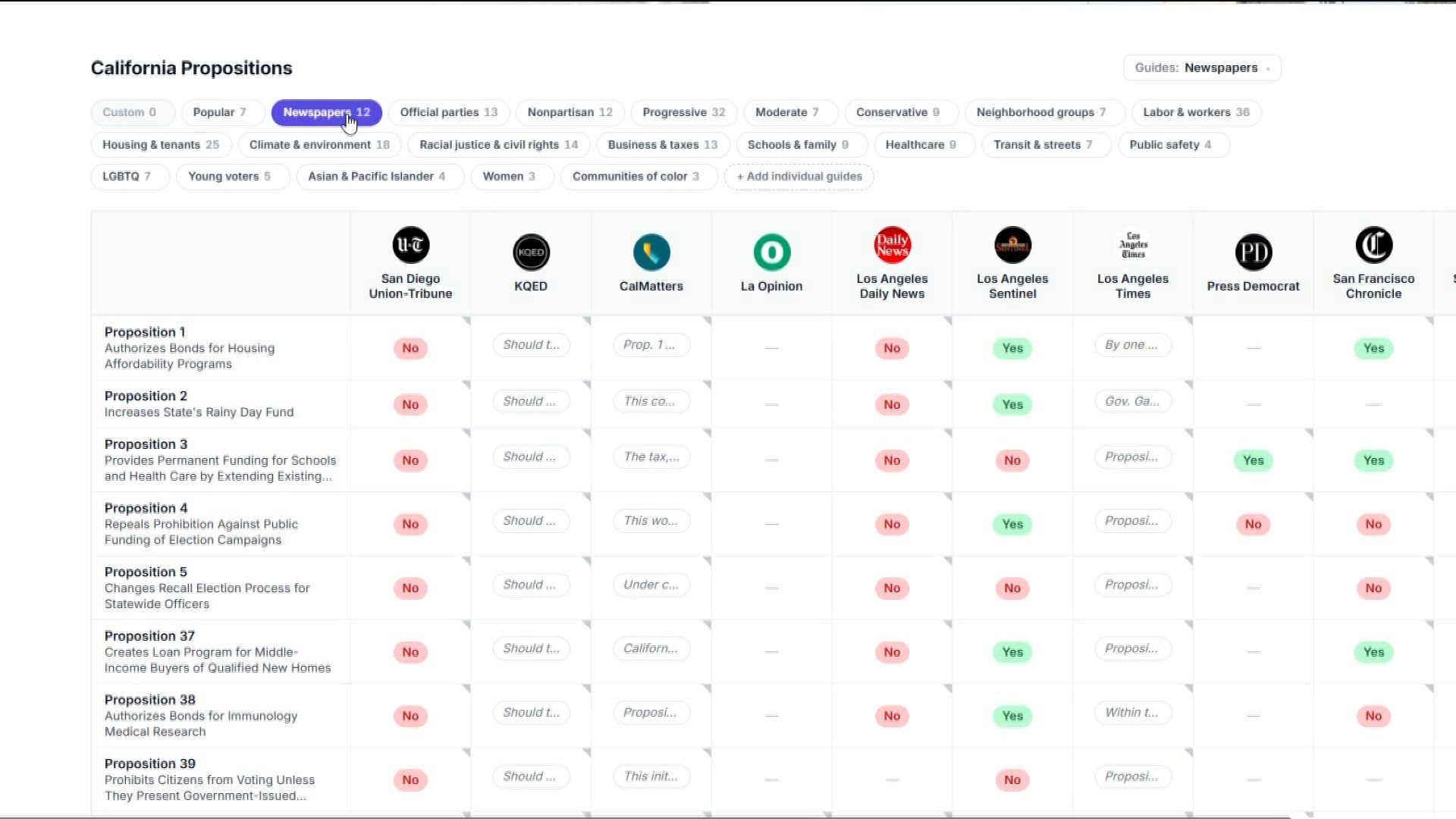Click Press Democrat's Yes on Proposition 3
Viewport: 1456px width, 819px height.
1253,460
